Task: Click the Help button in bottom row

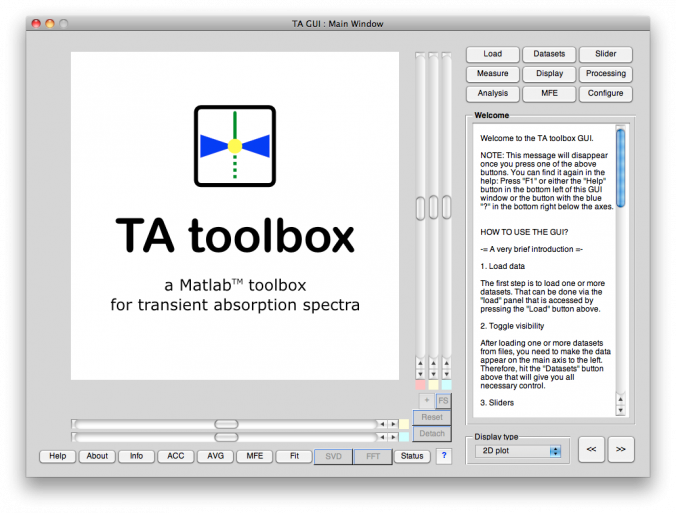Action: coord(57,456)
